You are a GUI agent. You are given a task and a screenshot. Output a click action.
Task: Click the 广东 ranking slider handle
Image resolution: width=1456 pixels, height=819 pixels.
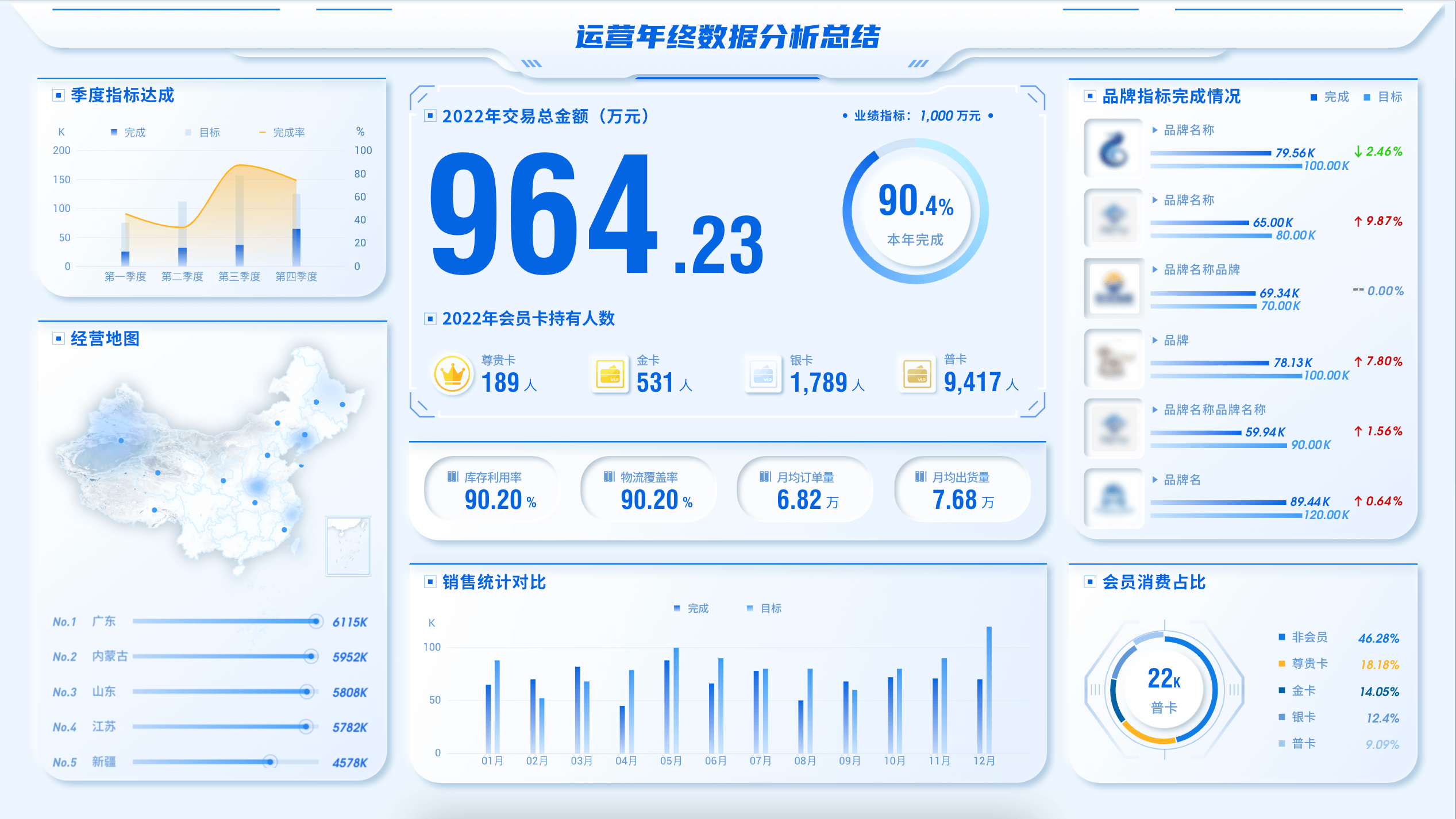315,621
